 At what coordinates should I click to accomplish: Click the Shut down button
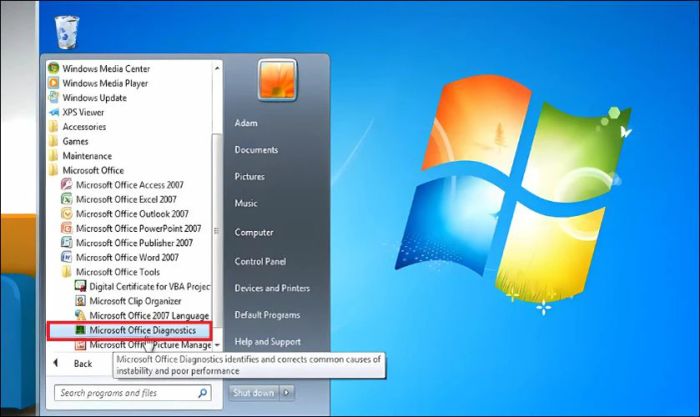pos(254,392)
